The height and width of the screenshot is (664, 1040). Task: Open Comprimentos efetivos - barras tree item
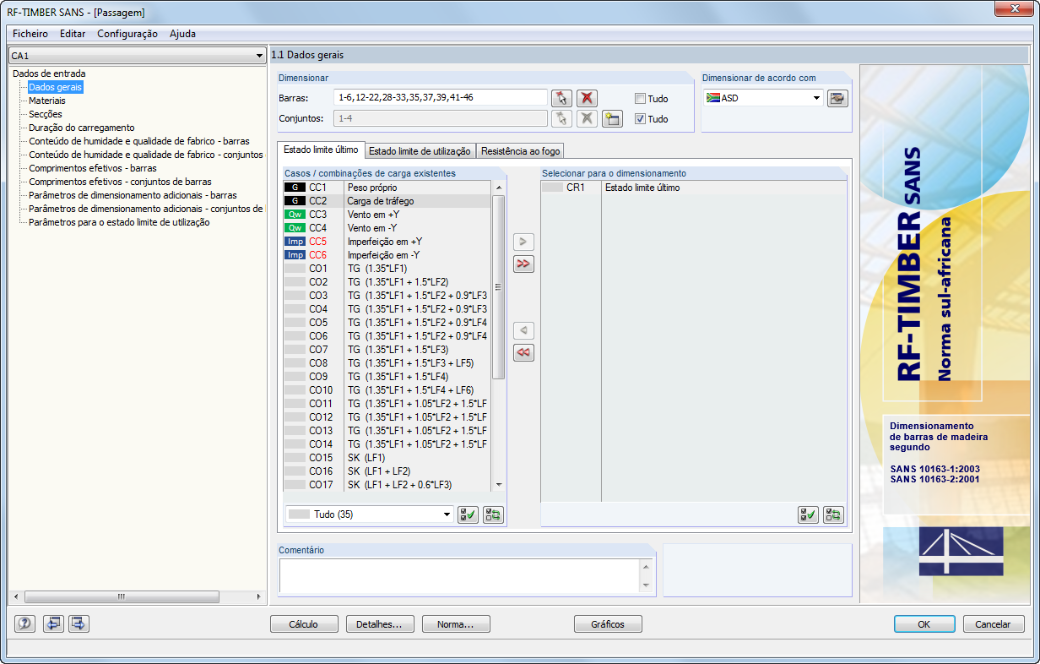tap(93, 168)
